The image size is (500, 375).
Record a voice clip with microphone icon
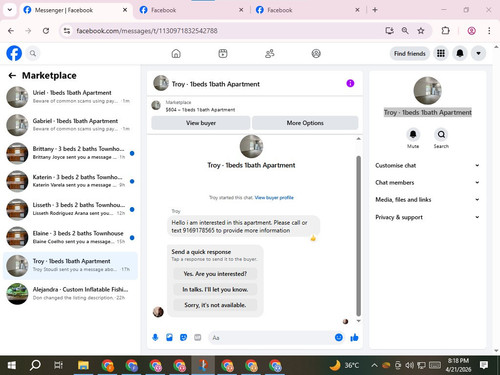[x=155, y=338]
